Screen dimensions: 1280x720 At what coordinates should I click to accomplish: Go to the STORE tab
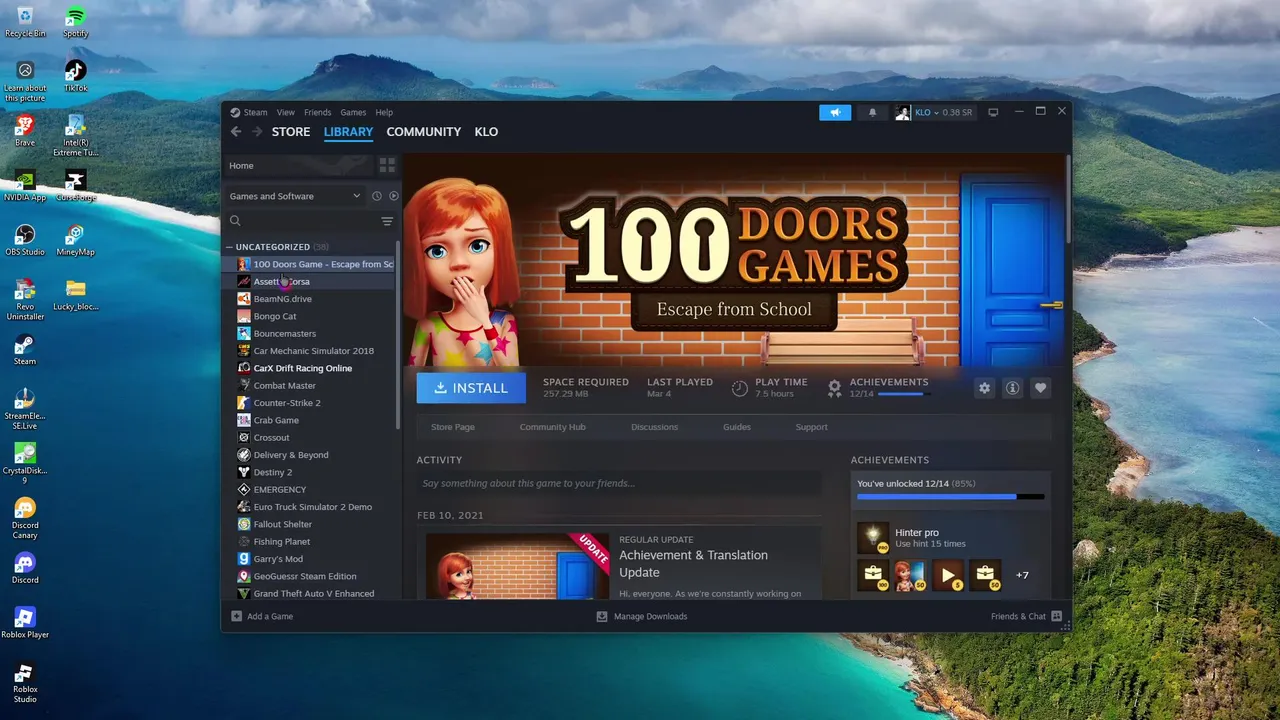pyautogui.click(x=291, y=131)
